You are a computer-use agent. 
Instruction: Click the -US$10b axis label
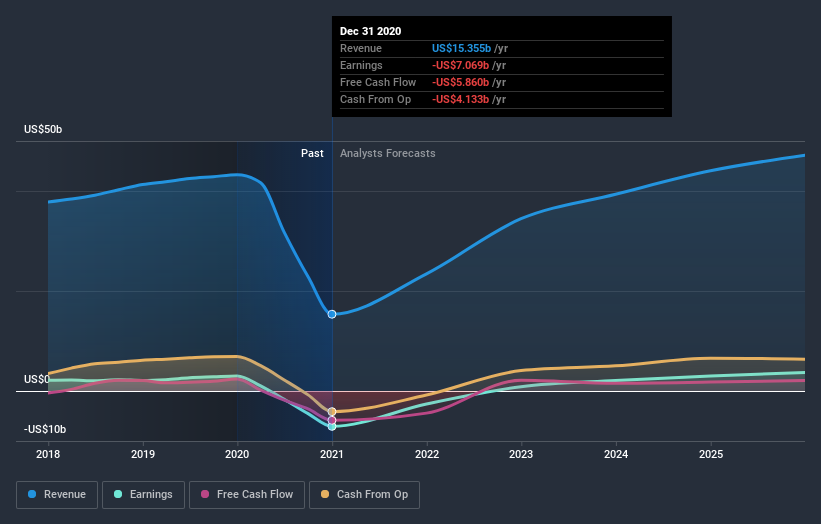pyautogui.click(x=45, y=429)
